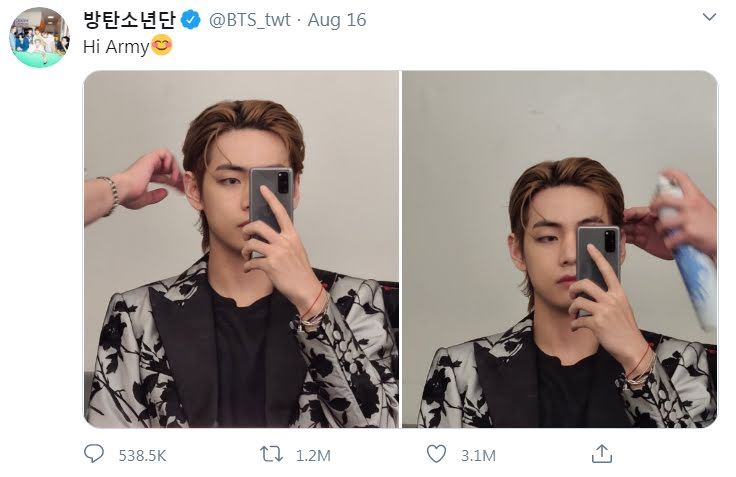Retweet using the retweet arrows icon

[271, 454]
